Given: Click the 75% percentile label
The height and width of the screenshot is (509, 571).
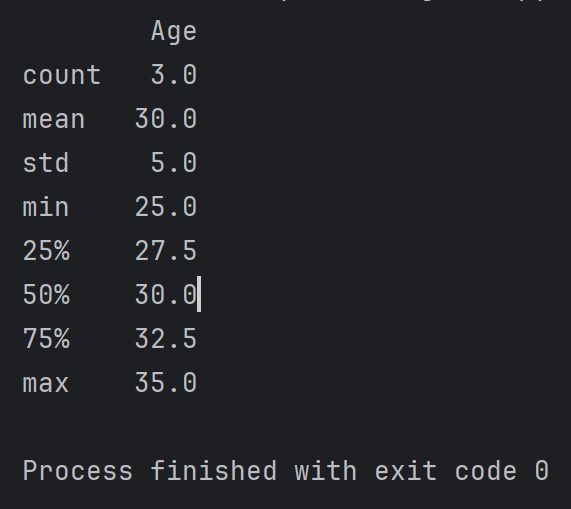Looking at the screenshot, I should point(46,339).
